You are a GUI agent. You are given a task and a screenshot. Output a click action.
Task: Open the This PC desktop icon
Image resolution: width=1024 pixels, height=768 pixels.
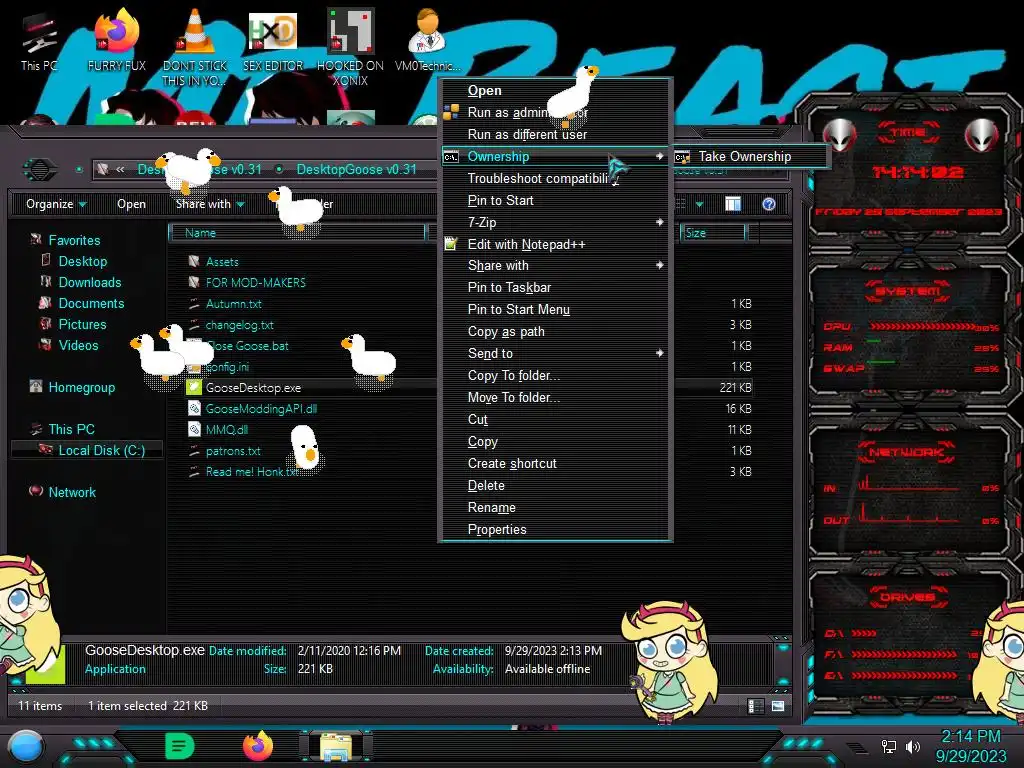[x=39, y=40]
